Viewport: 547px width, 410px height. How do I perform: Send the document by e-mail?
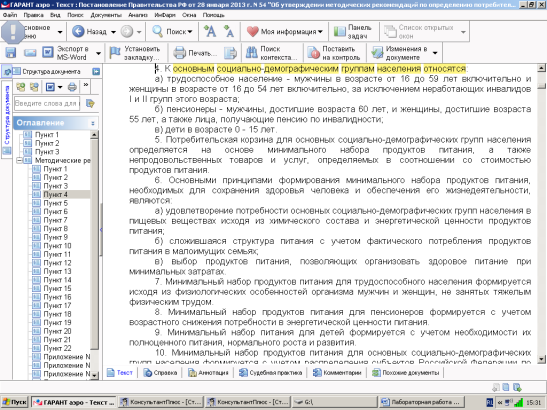tap(30, 53)
